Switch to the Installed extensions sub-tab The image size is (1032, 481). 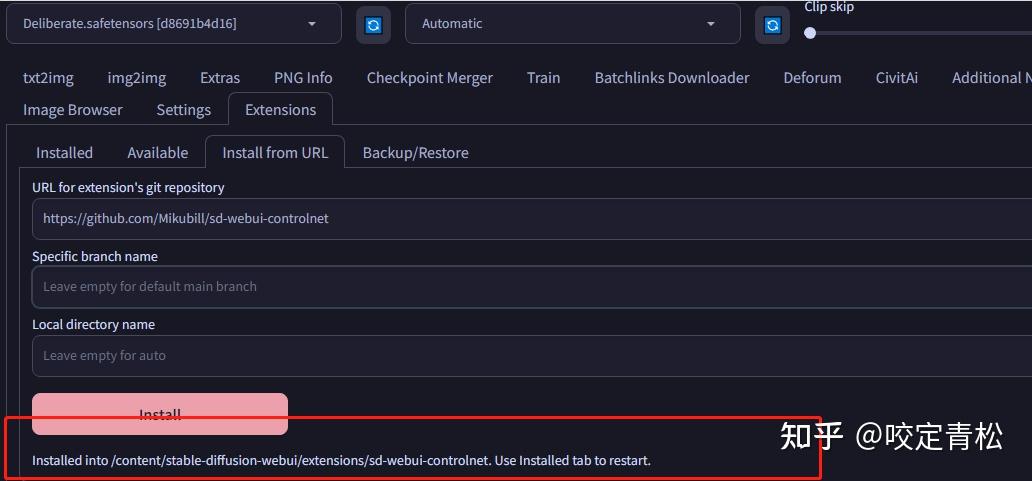coord(64,153)
